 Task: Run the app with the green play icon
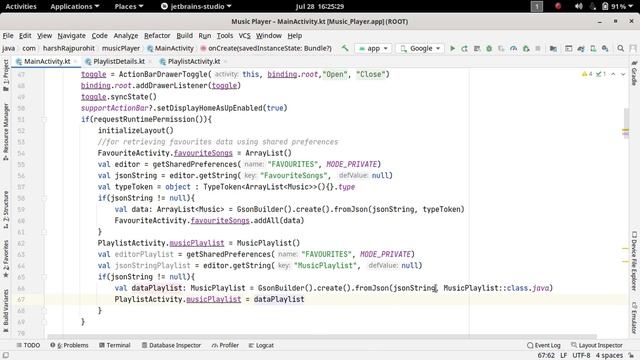pos(452,48)
